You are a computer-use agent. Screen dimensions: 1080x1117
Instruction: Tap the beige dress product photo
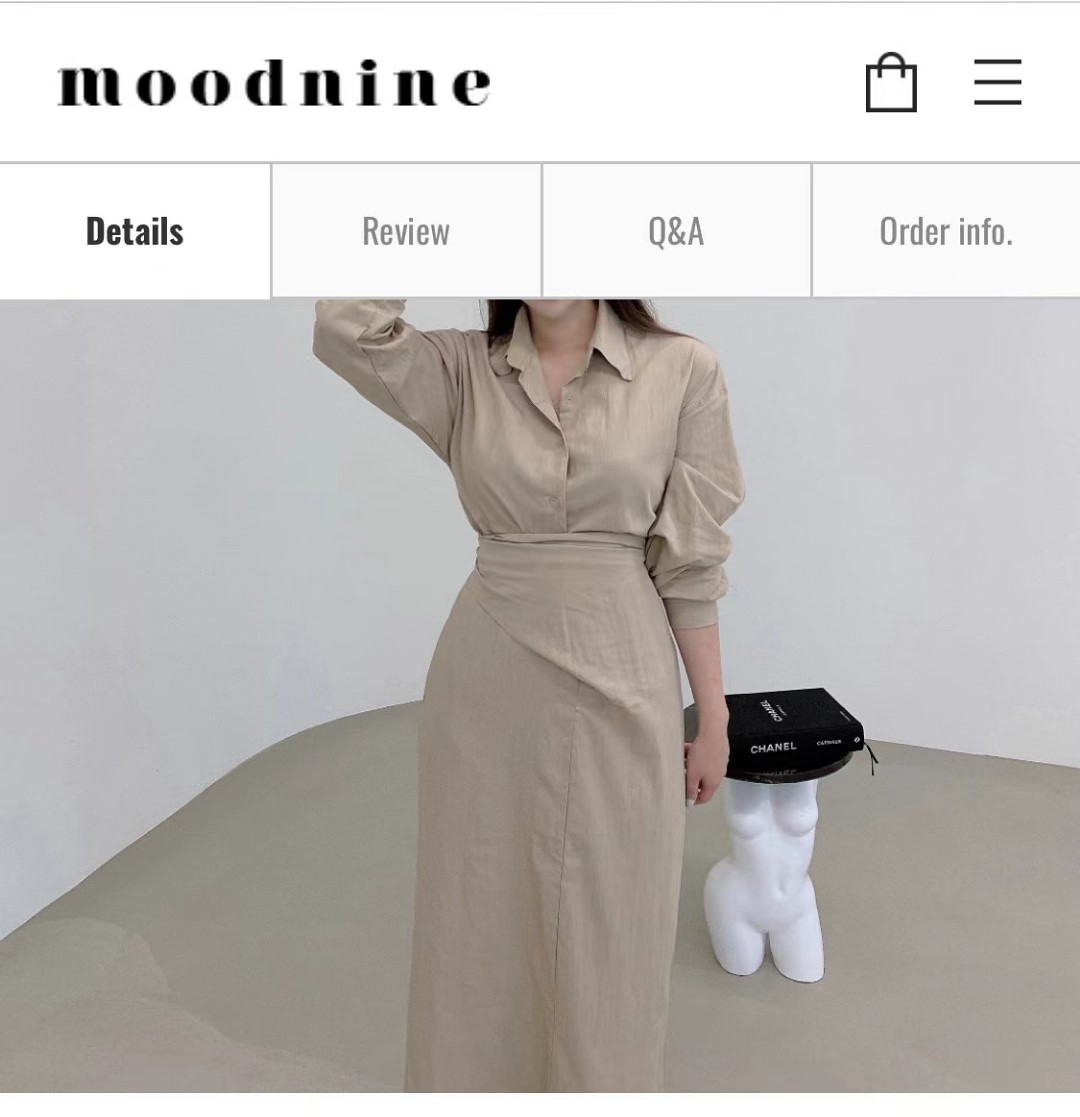[540, 696]
